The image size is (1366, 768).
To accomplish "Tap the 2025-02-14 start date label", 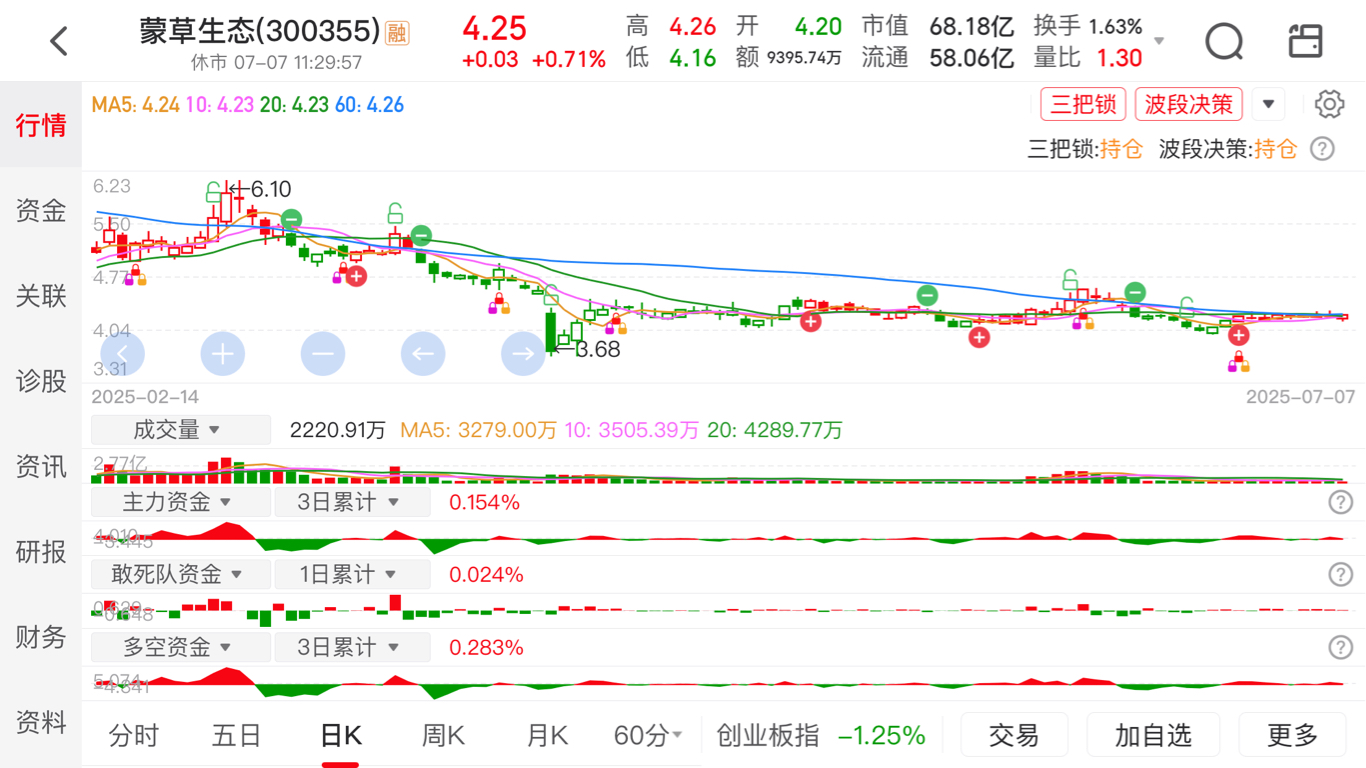I will [x=145, y=396].
